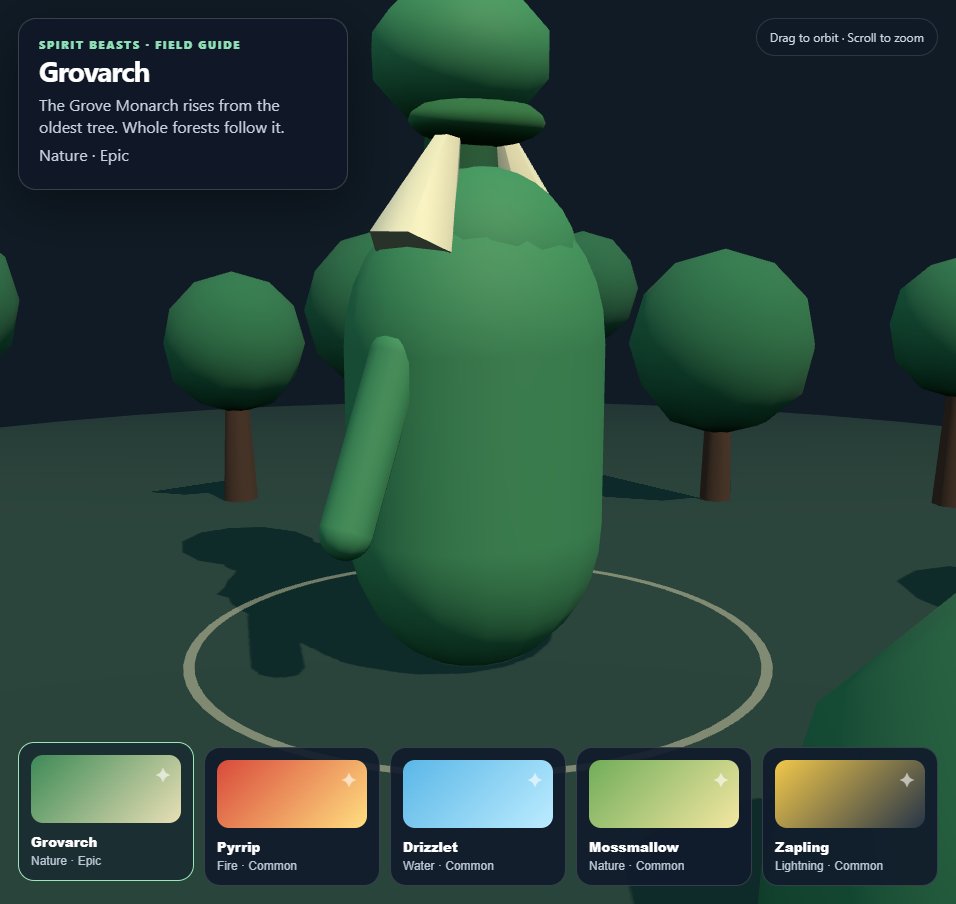Click the "Nature · Common" label
The width and height of the screenshot is (956, 904).
coord(637,866)
